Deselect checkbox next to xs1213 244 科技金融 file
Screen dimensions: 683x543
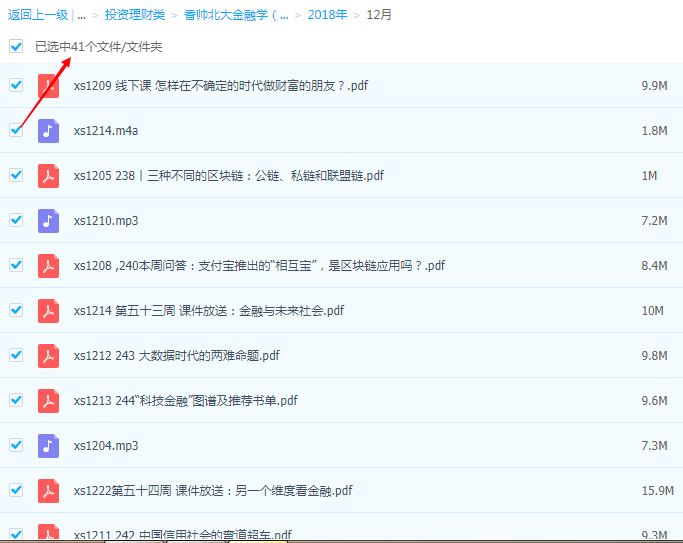click(16, 400)
